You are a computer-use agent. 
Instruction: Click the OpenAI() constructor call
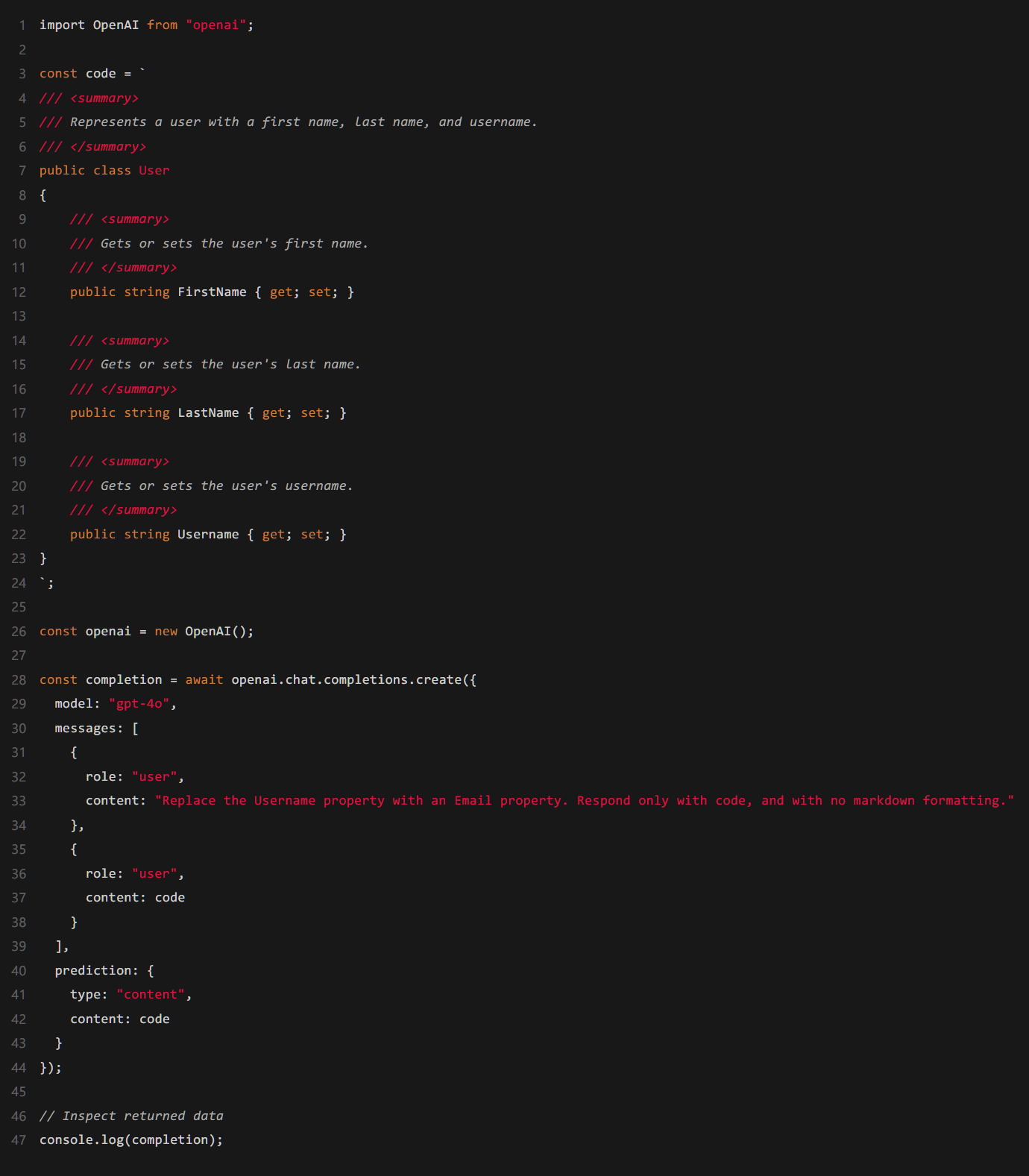pos(218,632)
